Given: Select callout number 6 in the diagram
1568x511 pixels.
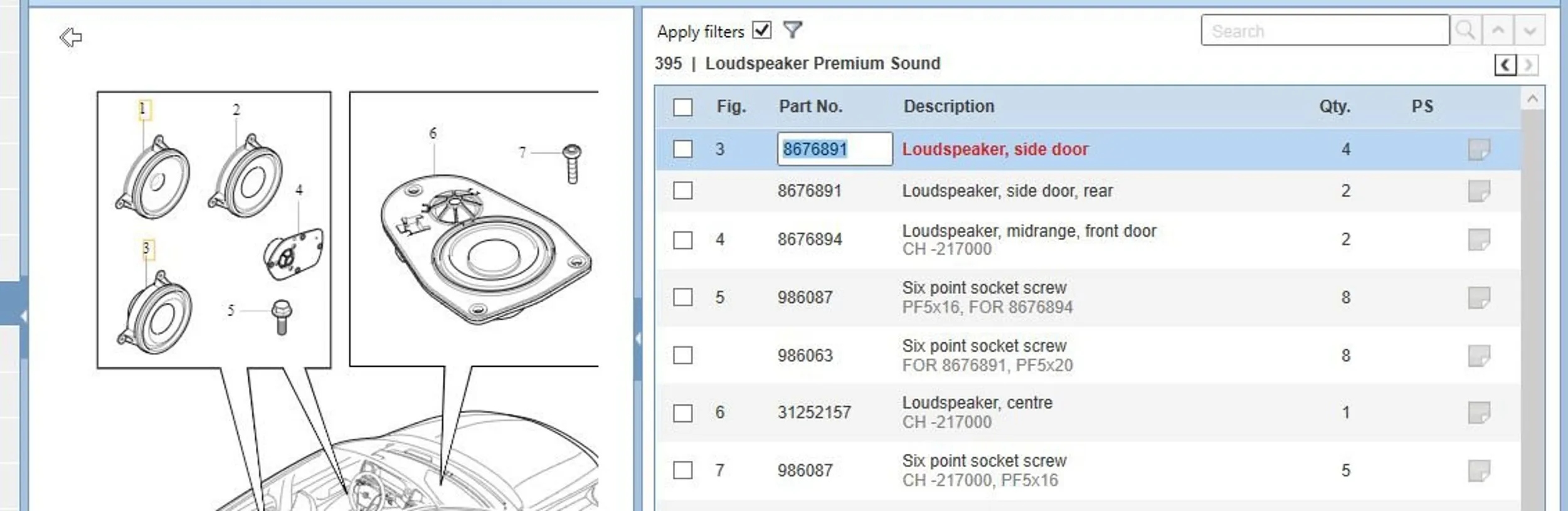Looking at the screenshot, I should click(x=433, y=134).
